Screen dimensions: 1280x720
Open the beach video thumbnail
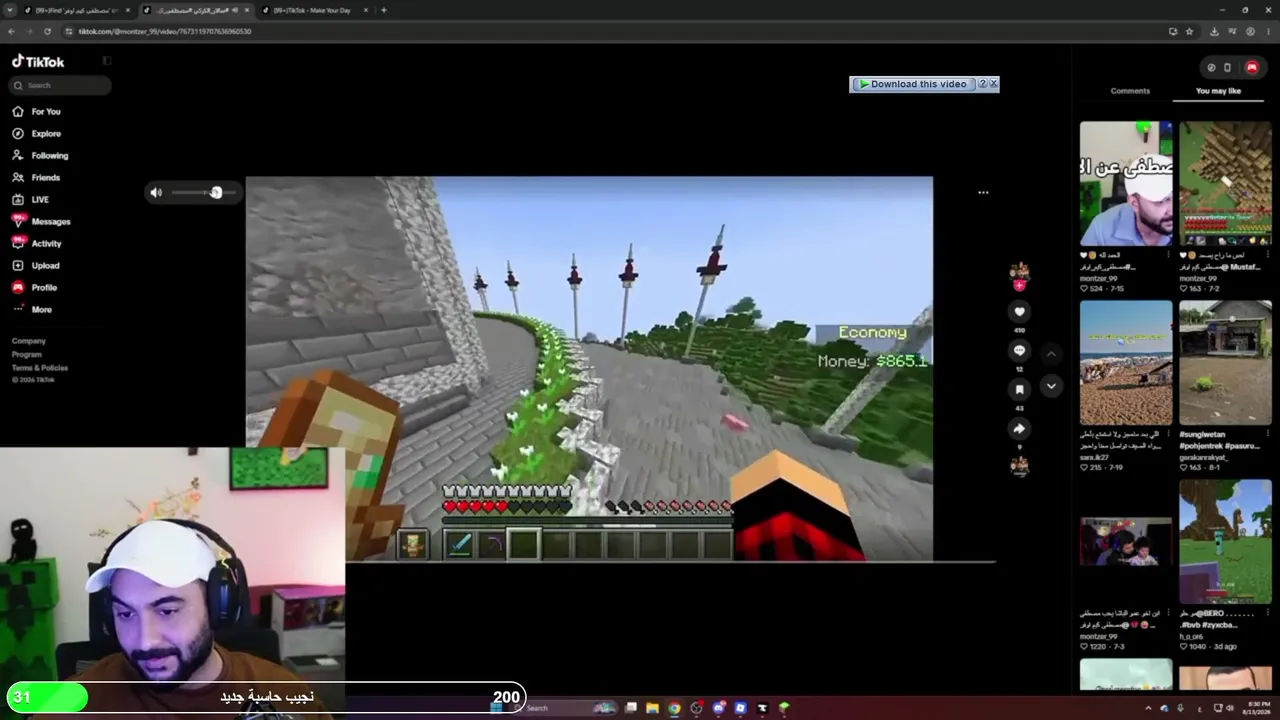point(1126,362)
